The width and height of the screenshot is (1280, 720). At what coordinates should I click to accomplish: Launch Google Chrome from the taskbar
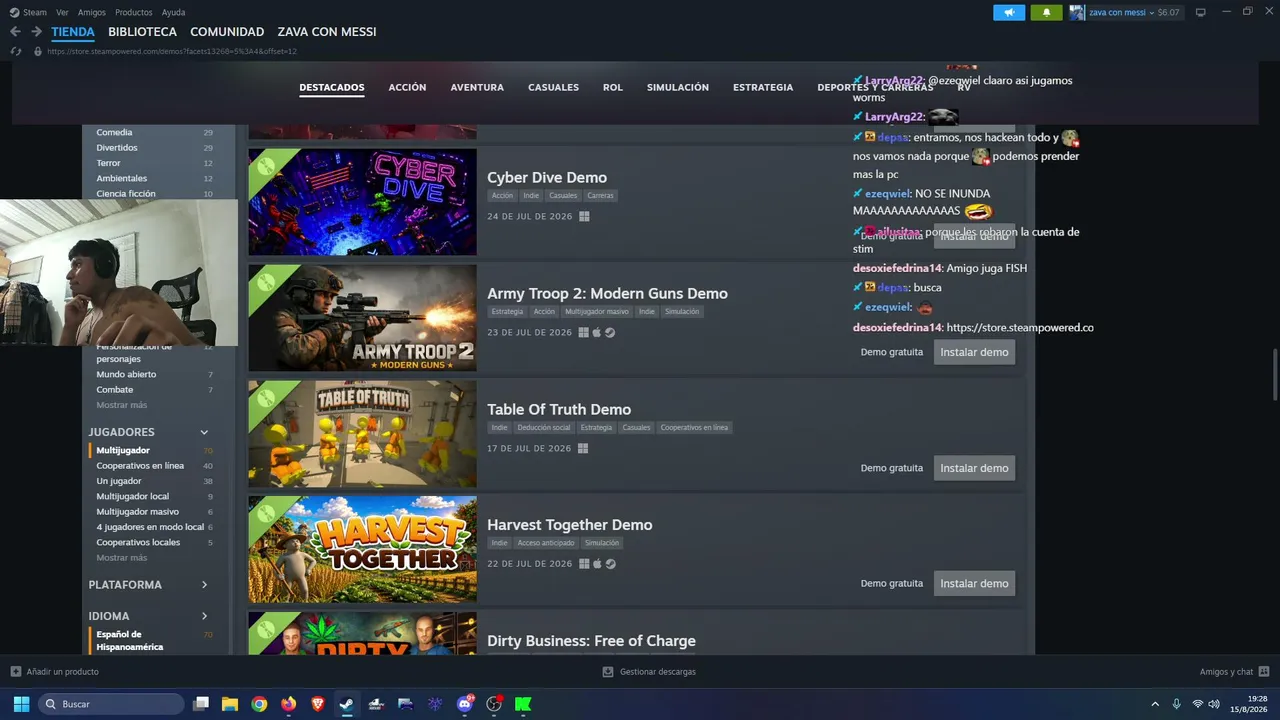point(259,704)
